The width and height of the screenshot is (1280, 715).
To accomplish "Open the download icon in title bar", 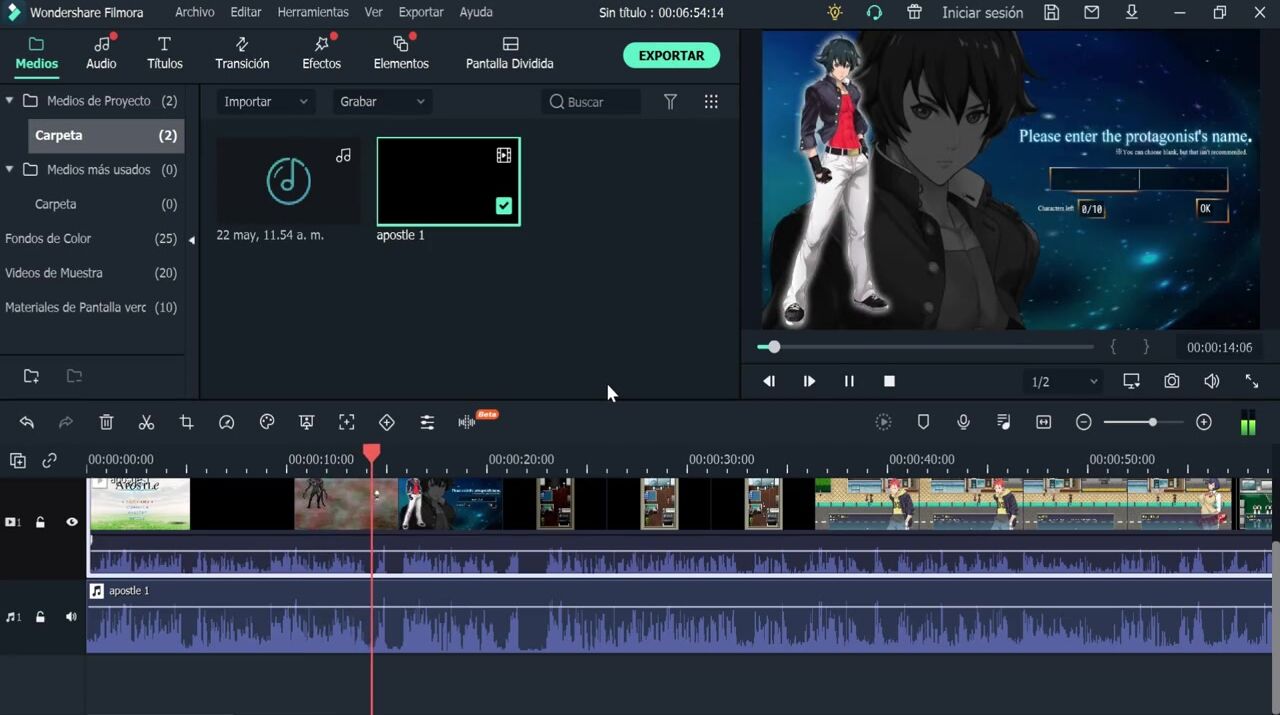I will 1132,13.
